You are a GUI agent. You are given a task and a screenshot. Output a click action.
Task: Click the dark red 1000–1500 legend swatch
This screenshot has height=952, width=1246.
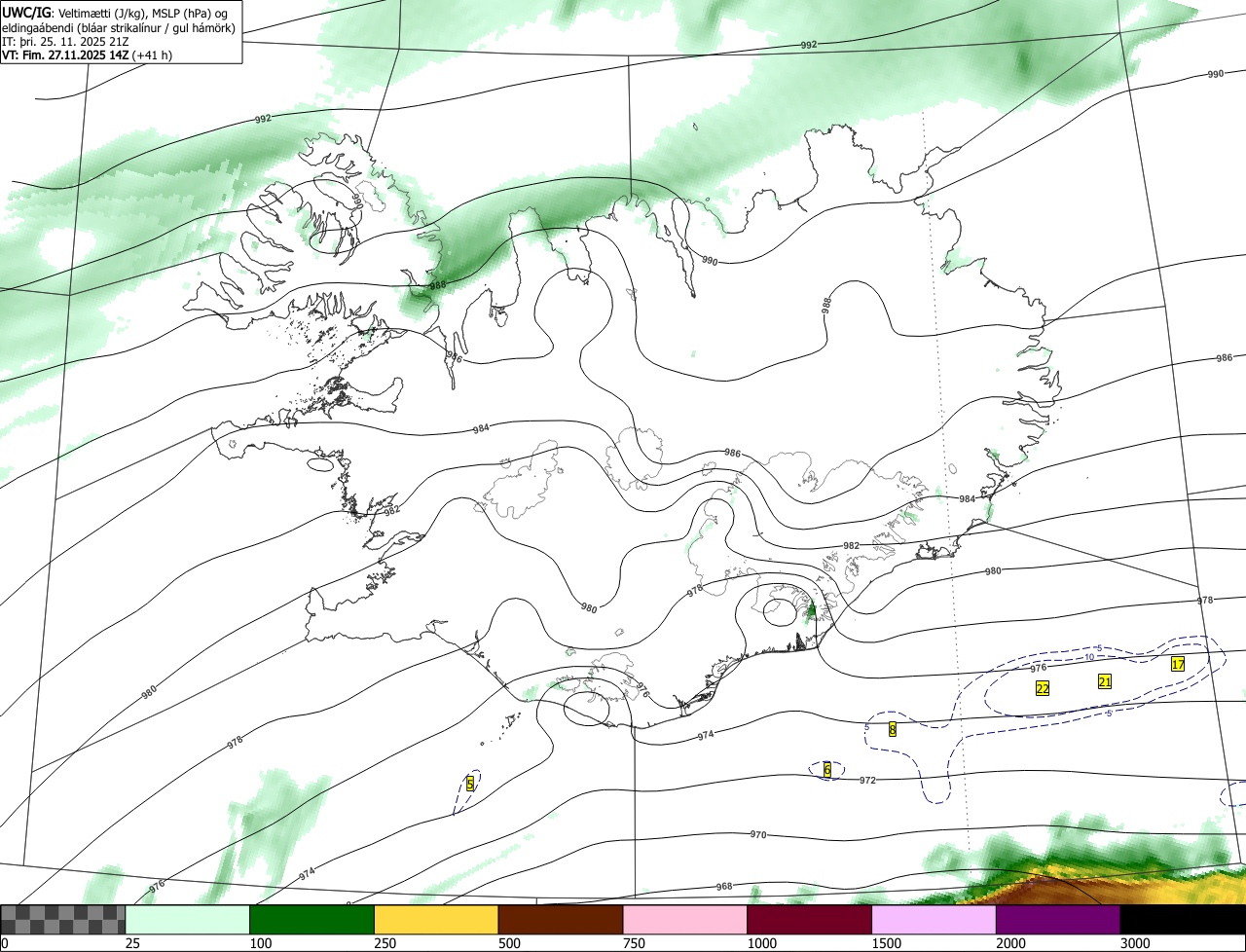810,920
